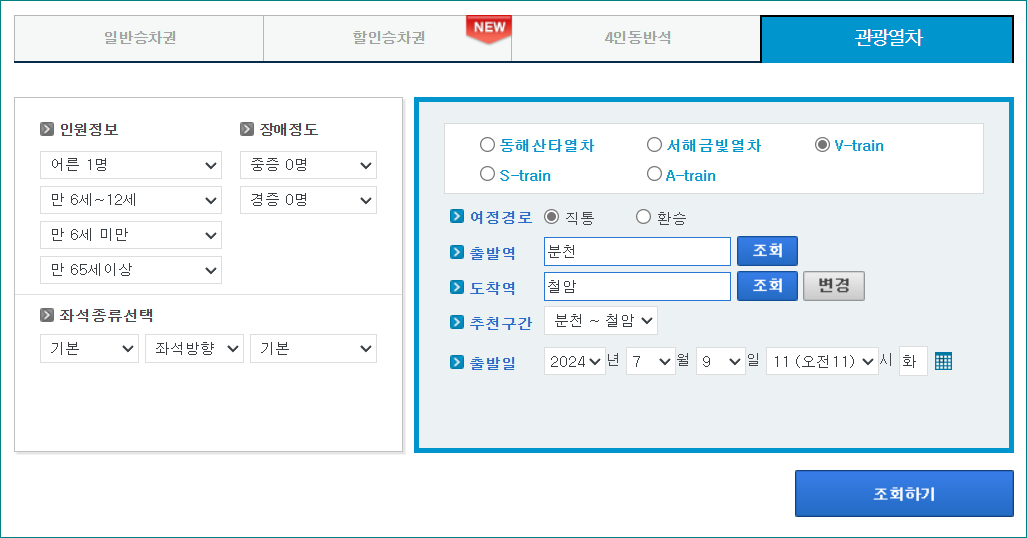This screenshot has width=1027, height=538.
Task: Click the 변경 swap stations button
Action: [x=834, y=286]
